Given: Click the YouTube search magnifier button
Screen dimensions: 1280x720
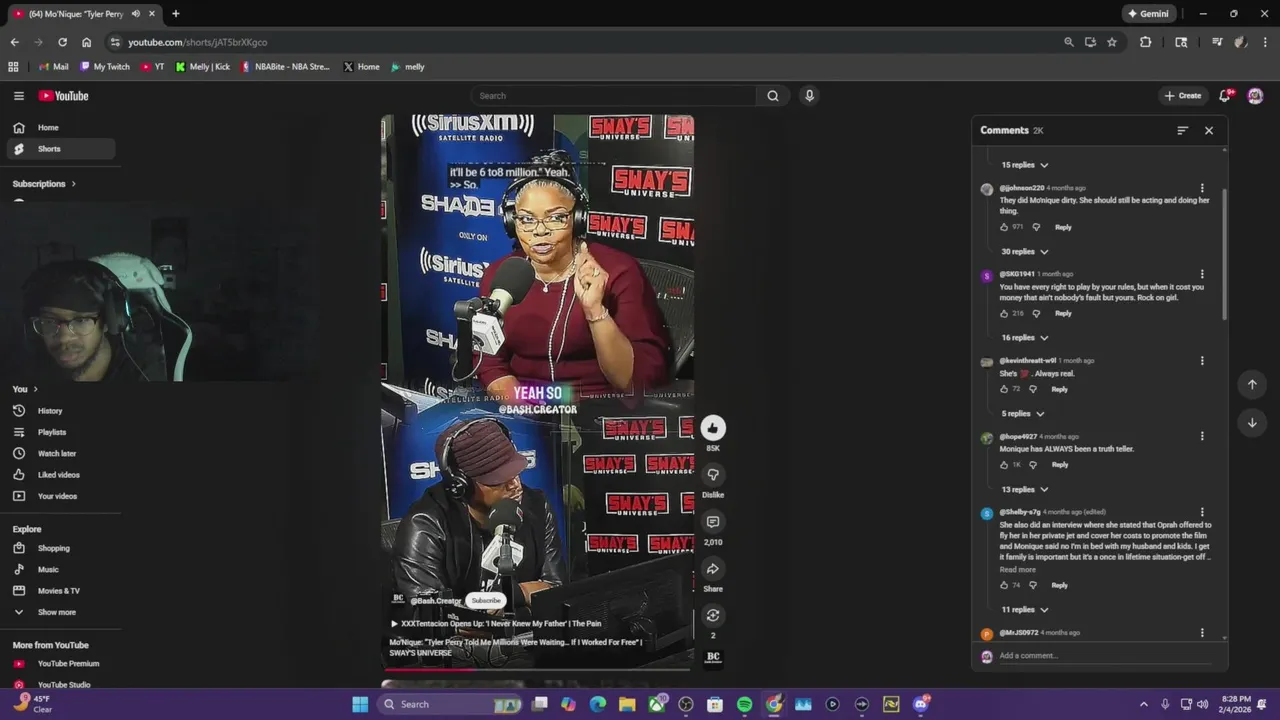Looking at the screenshot, I should [x=772, y=96].
